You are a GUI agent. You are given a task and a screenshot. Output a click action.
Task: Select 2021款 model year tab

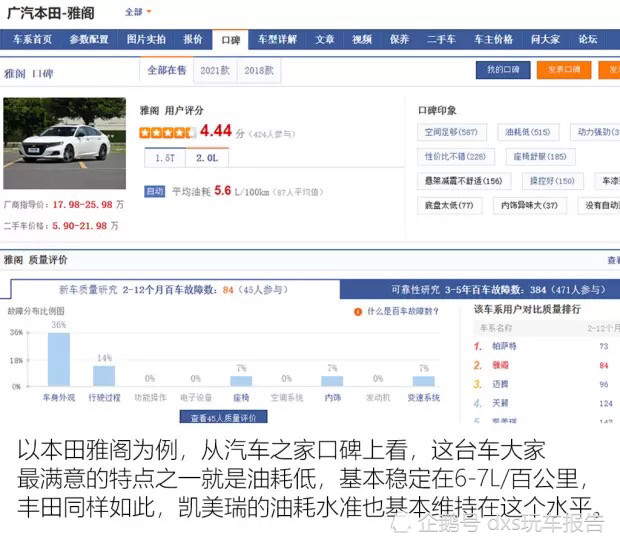tap(215, 71)
